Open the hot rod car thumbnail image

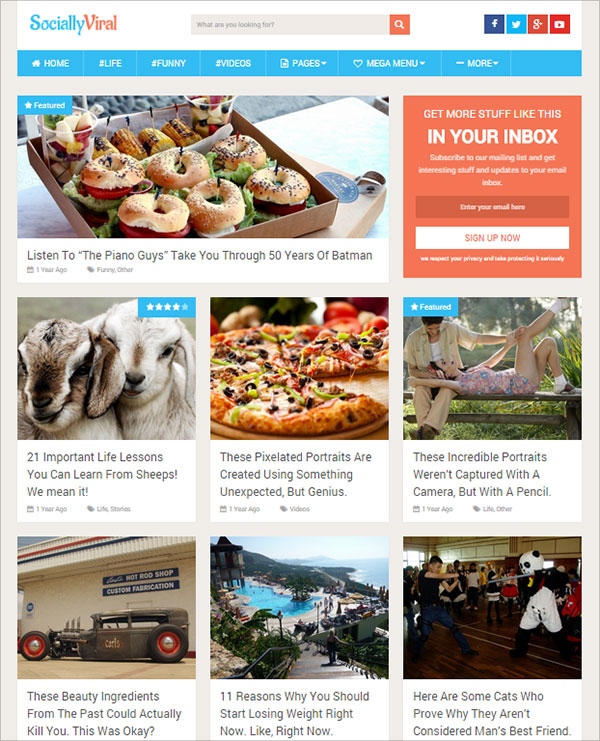pos(106,607)
